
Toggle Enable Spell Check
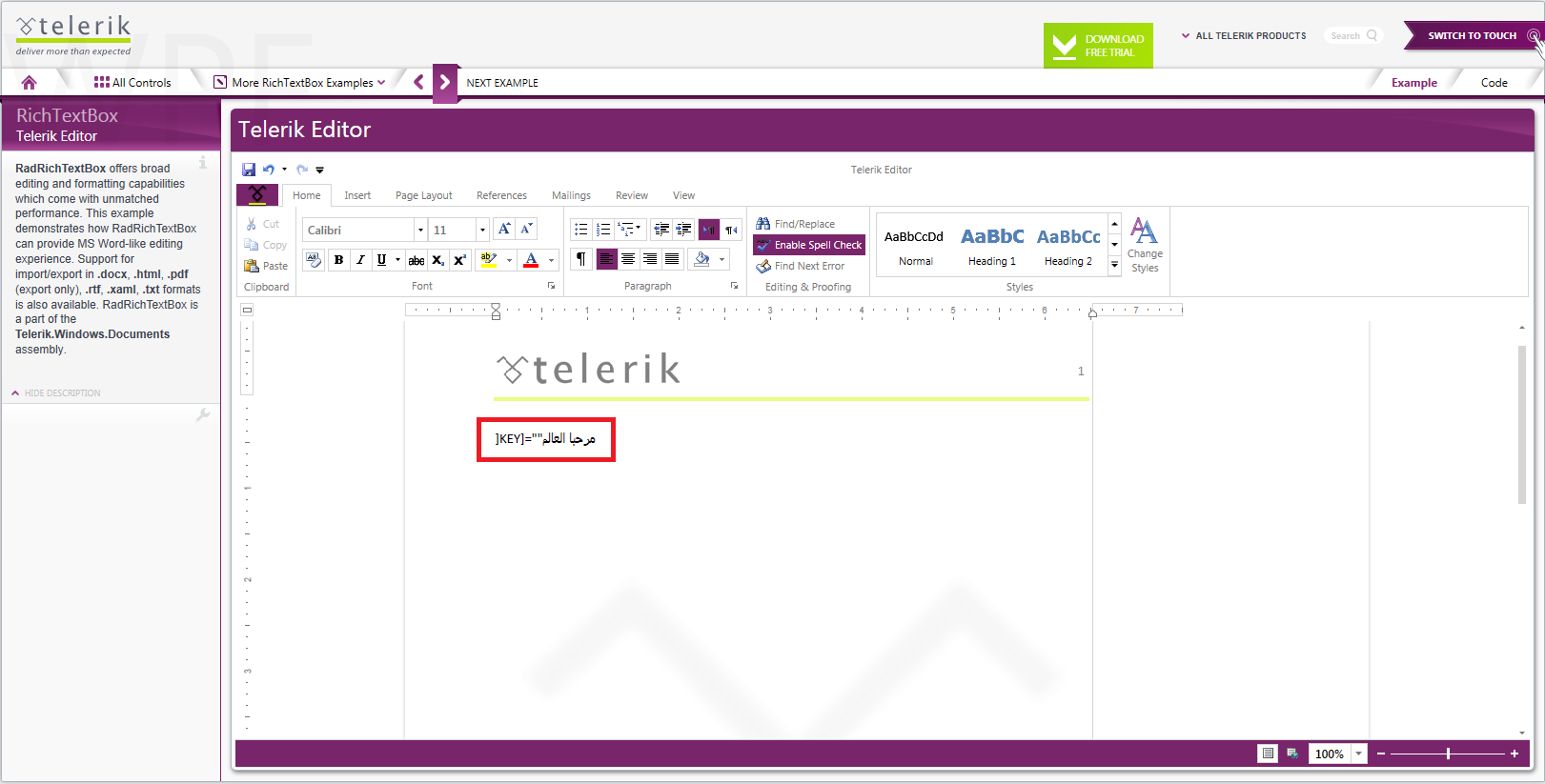pos(809,245)
